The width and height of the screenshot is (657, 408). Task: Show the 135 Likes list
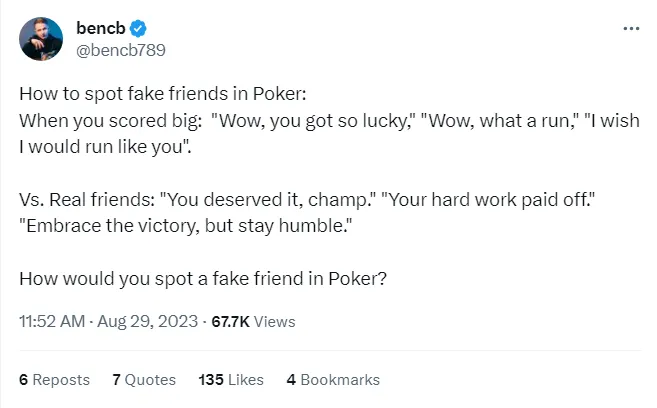coord(231,380)
